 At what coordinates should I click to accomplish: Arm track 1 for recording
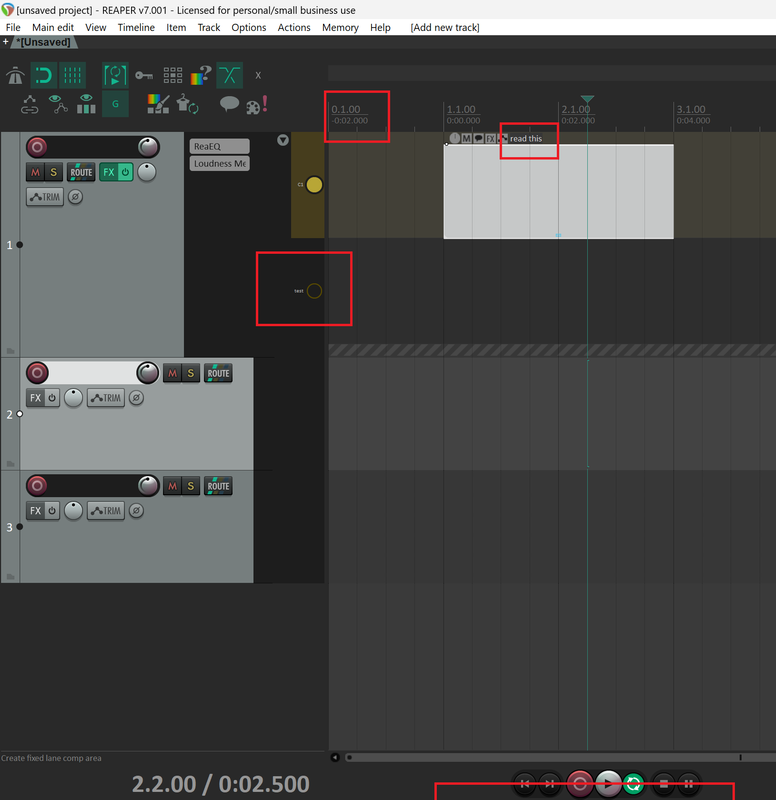click(37, 147)
